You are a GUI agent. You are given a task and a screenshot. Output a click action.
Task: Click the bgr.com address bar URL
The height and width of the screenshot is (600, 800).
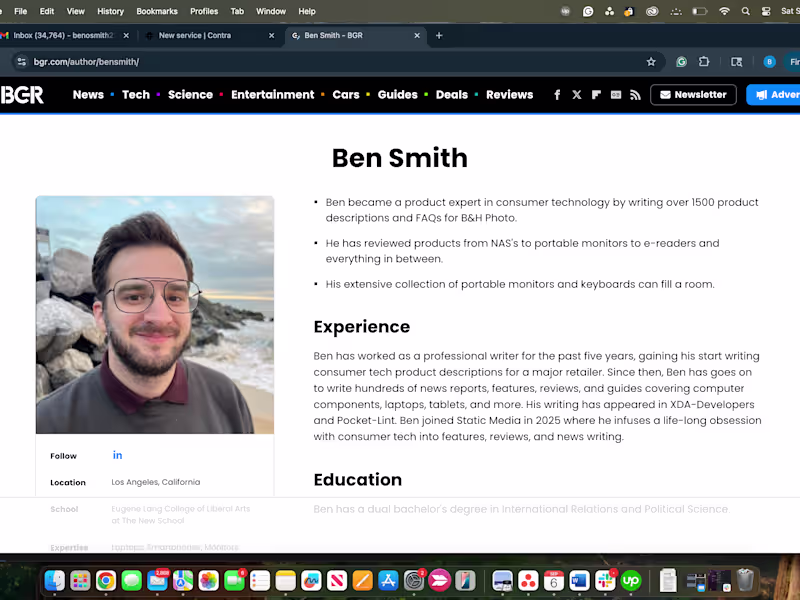pyautogui.click(x=86, y=62)
